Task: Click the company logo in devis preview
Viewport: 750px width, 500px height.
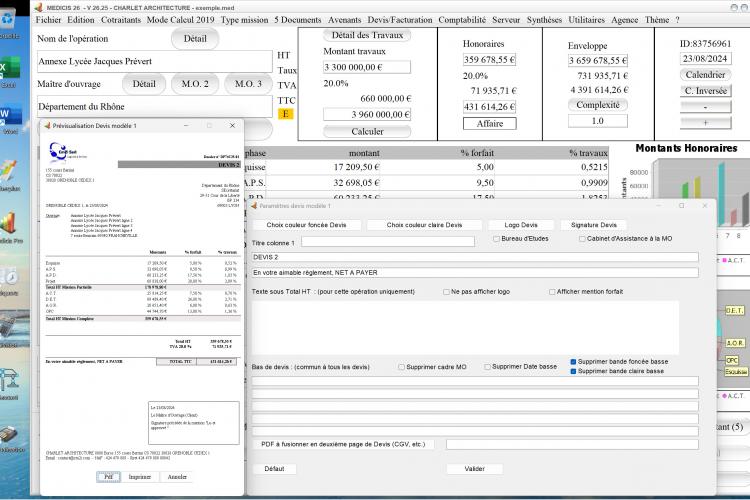Action: point(67,151)
